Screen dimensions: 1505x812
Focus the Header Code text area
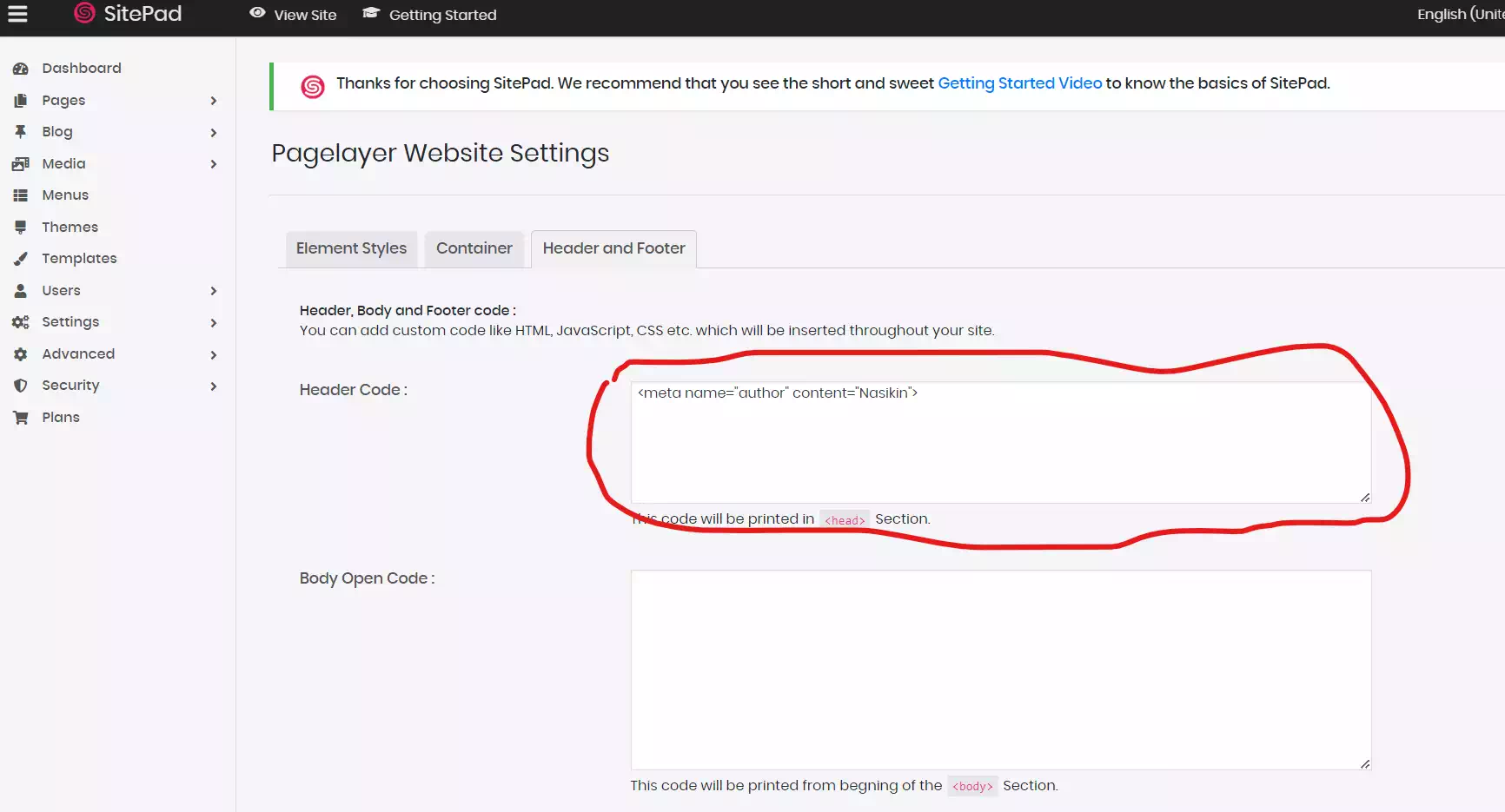(1001, 443)
